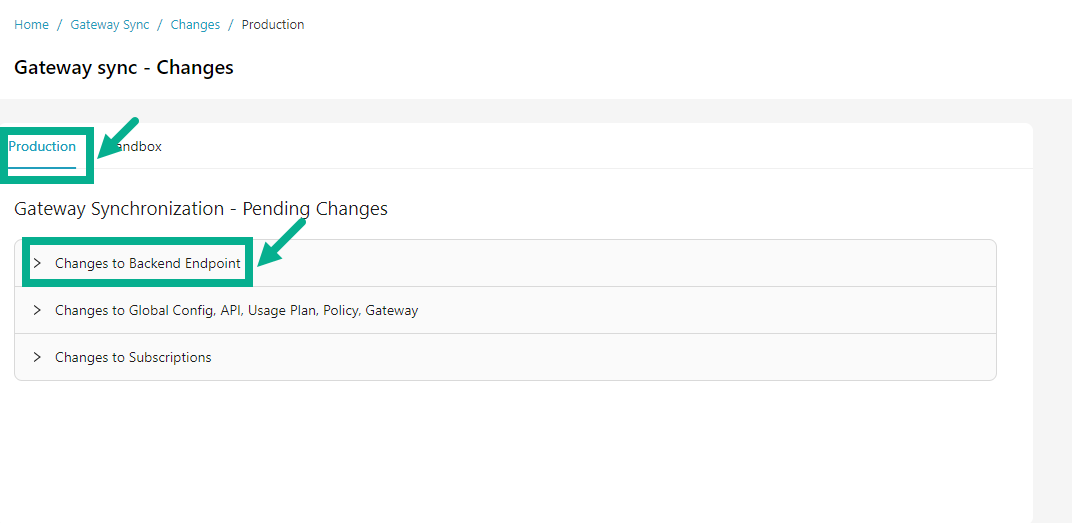Click Production text in breadcrumb trail
The height and width of the screenshot is (523, 1072).
pyautogui.click(x=273, y=25)
